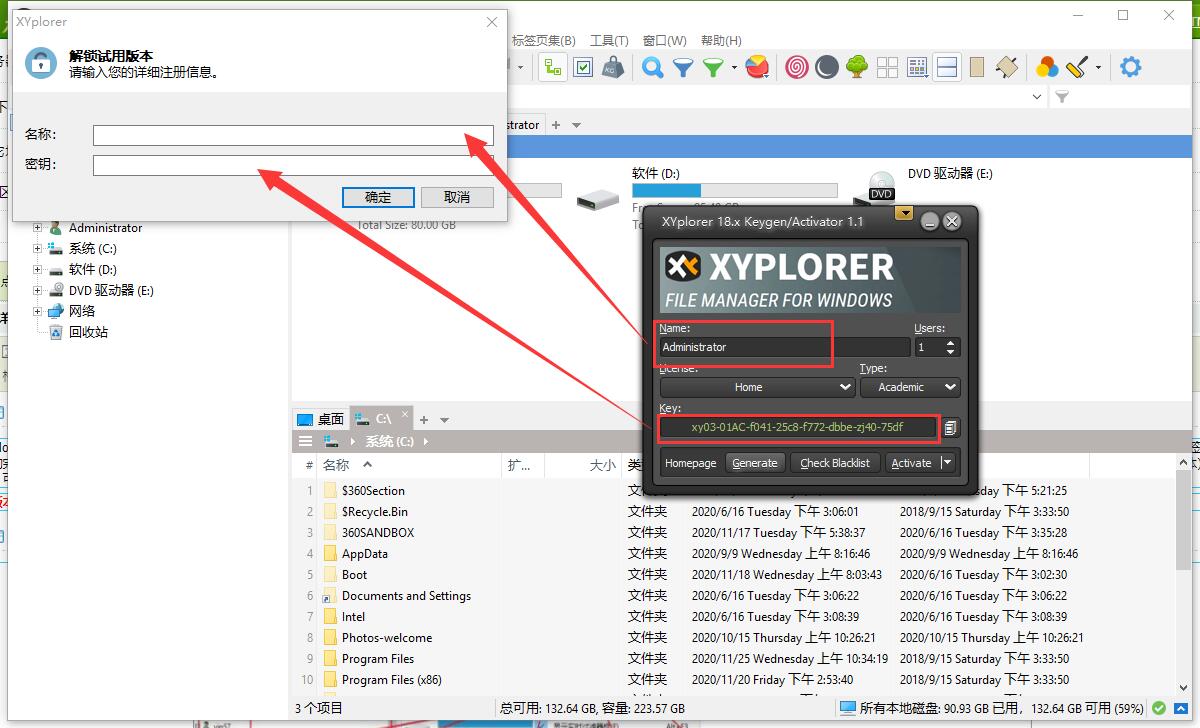Screen dimensions: 1200x728
Task: Click the blue funnel filter icon
Action: (x=683, y=67)
